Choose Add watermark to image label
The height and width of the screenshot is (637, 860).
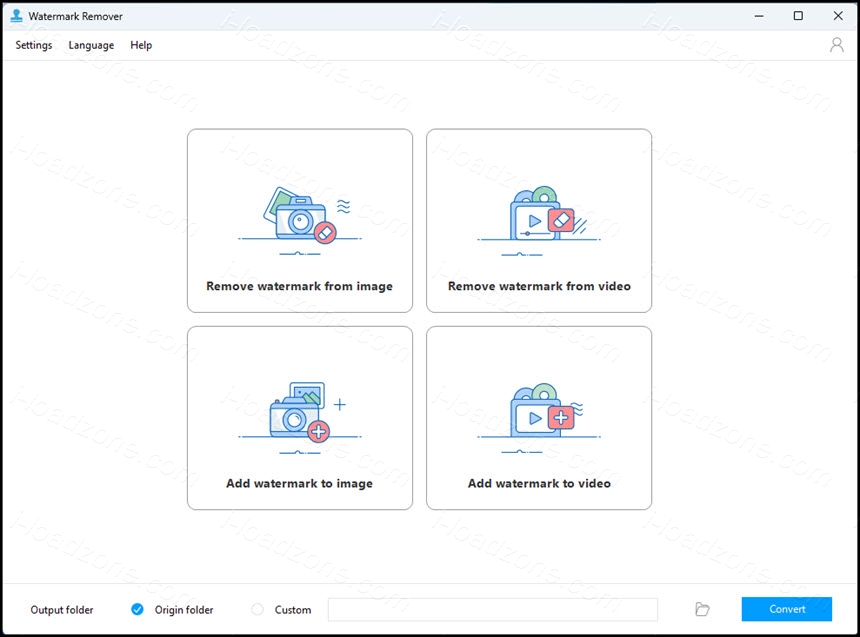coord(299,483)
